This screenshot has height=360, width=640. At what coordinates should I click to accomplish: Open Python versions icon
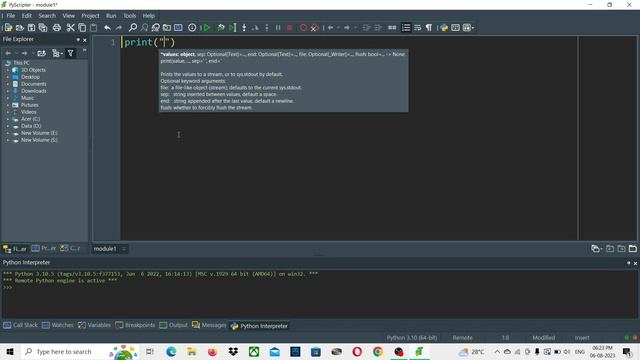[444, 28]
